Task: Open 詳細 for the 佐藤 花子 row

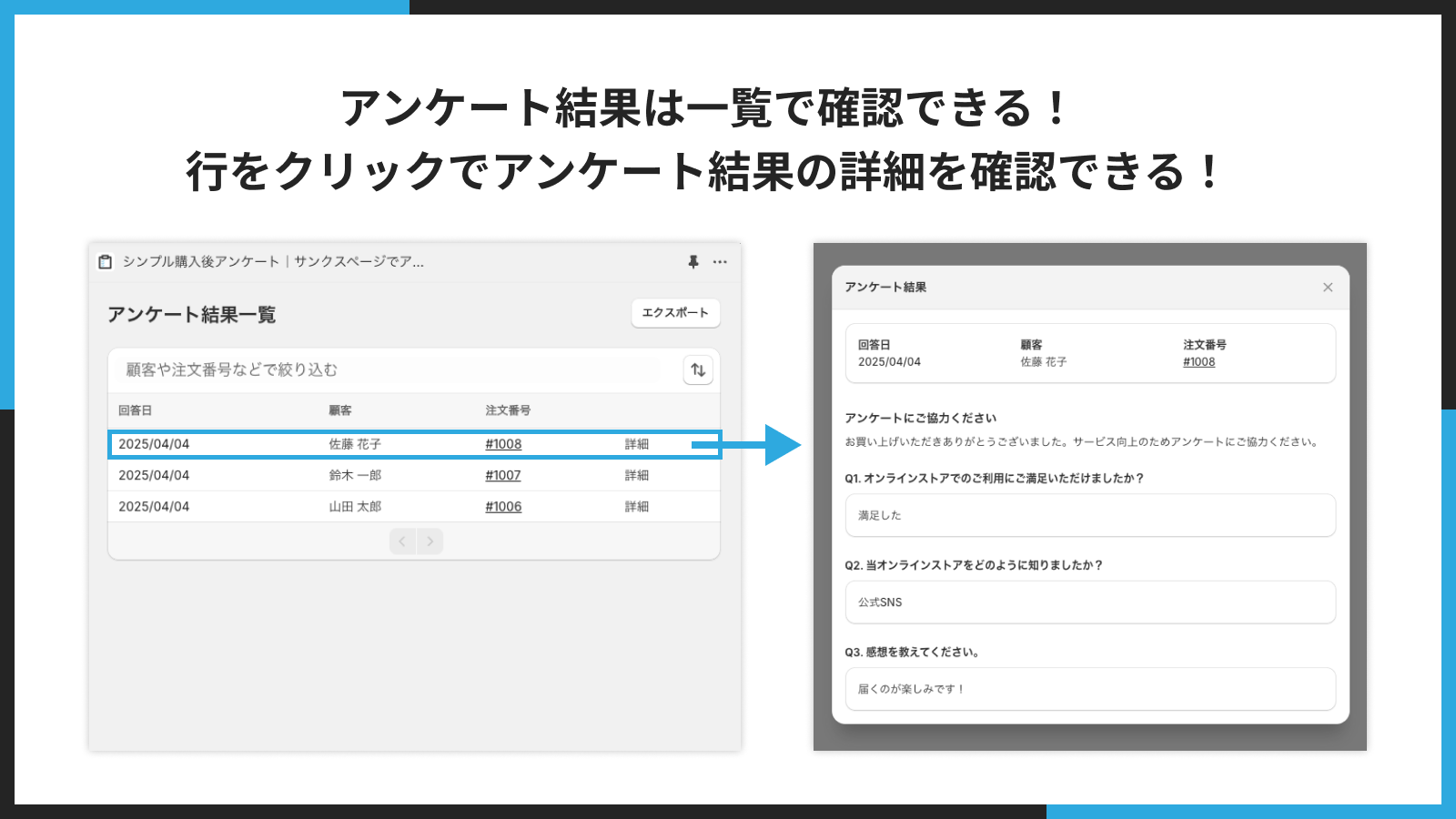Action: click(637, 444)
